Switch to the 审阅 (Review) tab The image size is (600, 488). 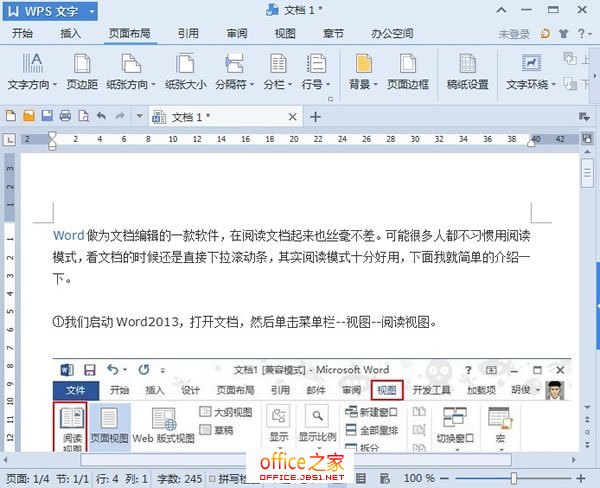click(236, 33)
